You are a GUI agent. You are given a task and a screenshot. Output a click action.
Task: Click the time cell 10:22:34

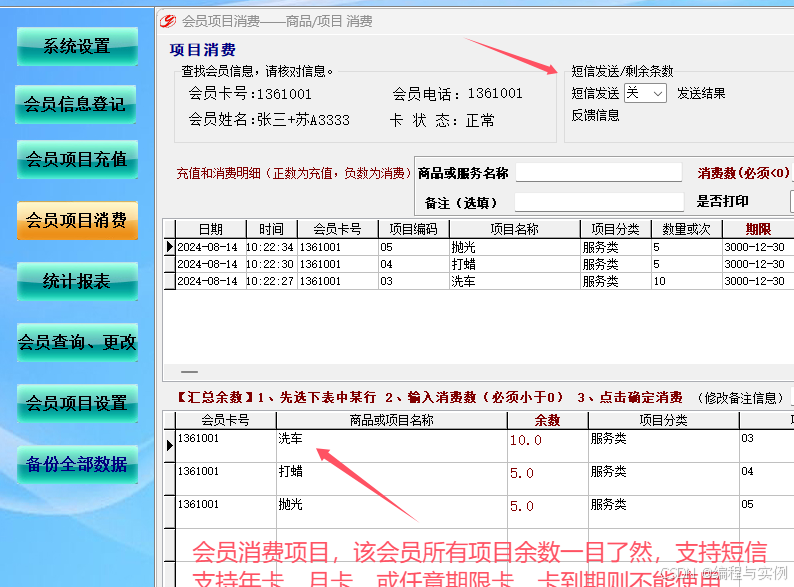[270, 247]
